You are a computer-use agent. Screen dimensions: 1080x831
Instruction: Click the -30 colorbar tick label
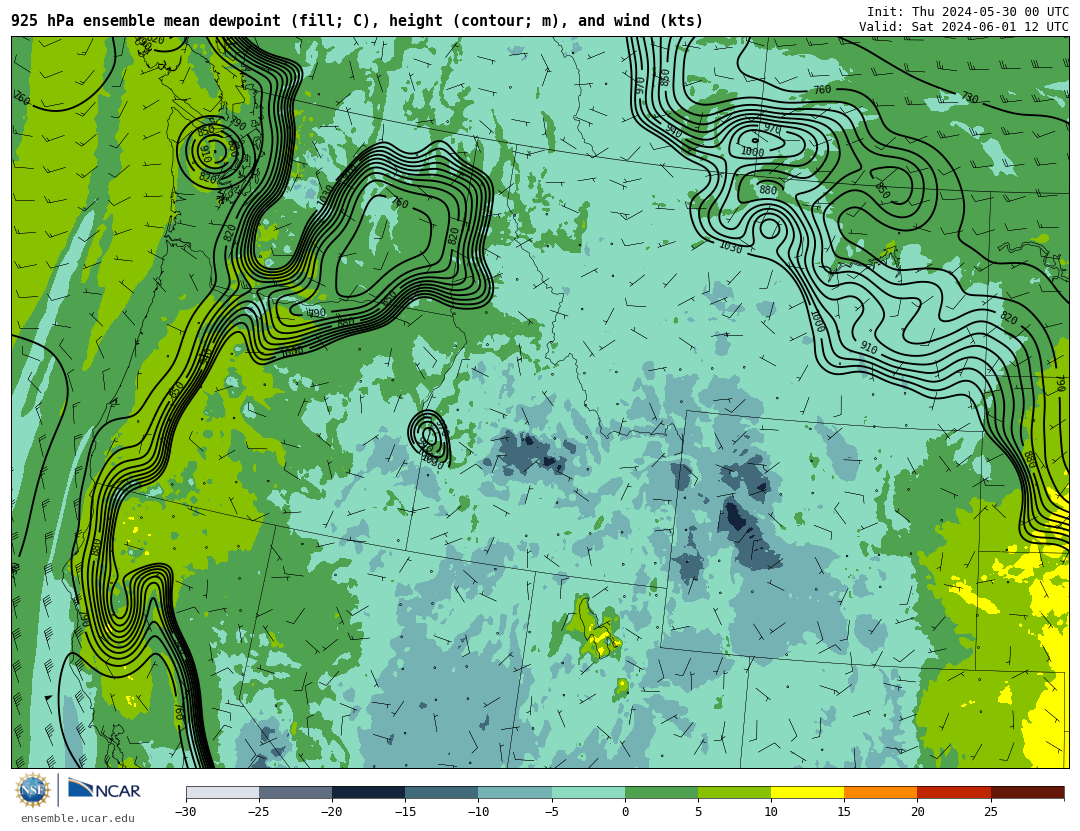pos(185,812)
